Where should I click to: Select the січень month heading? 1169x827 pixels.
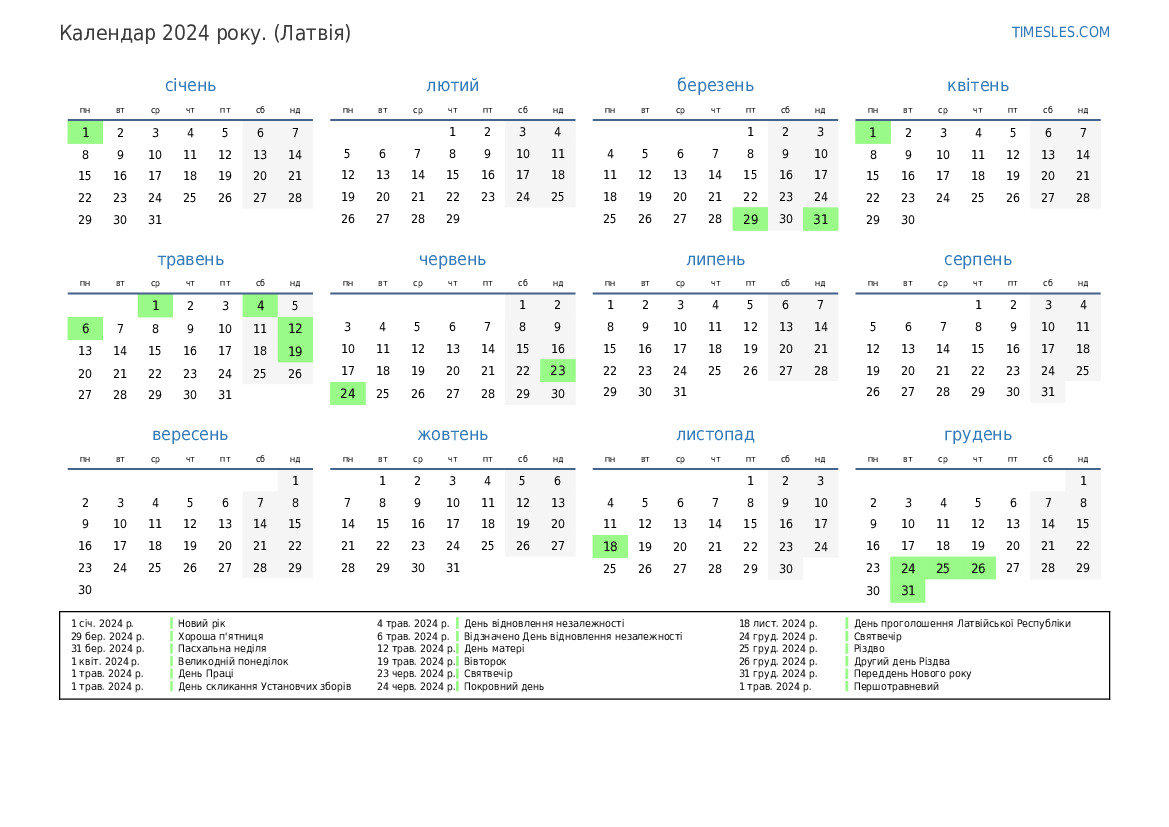click(190, 86)
